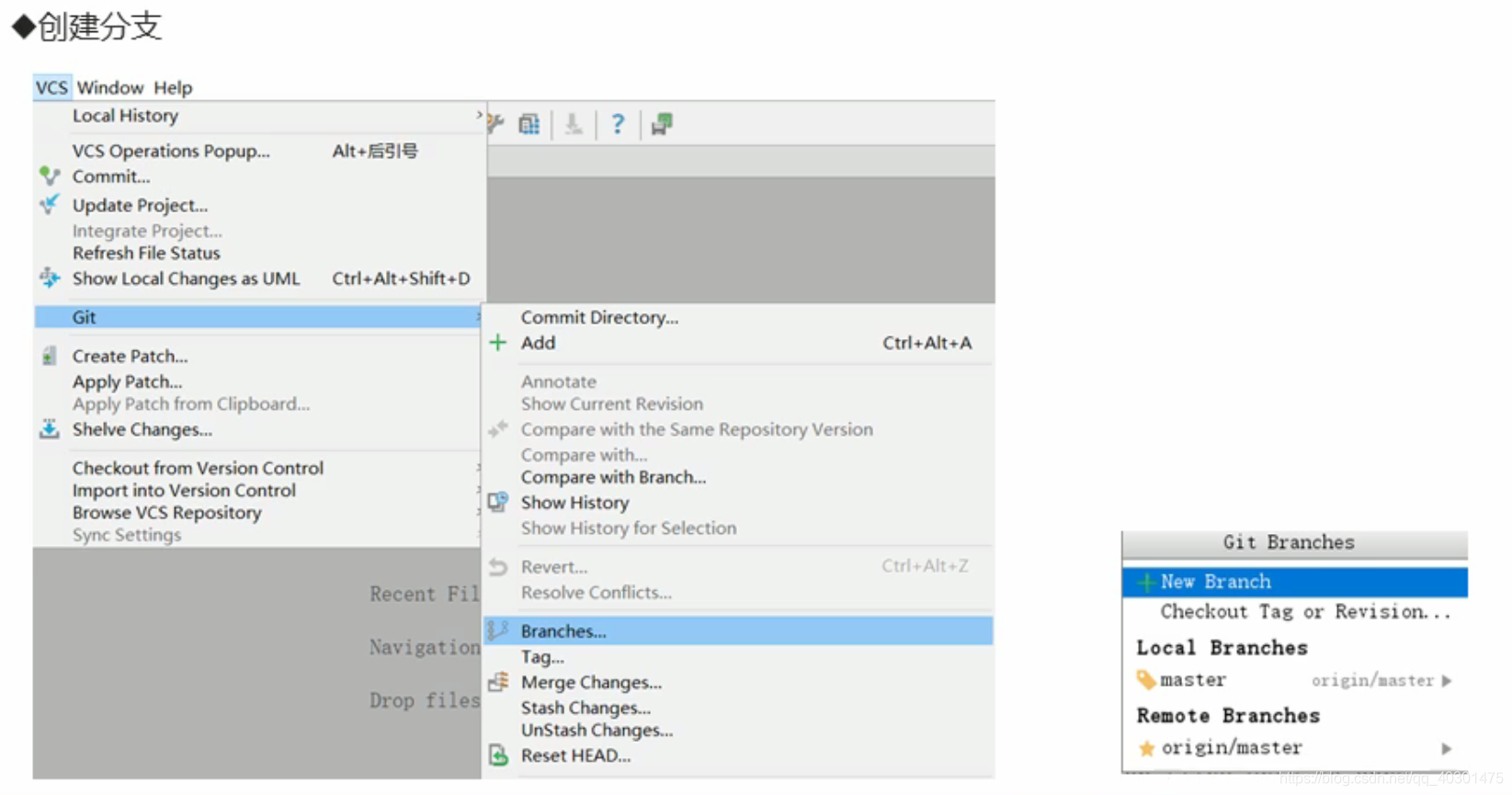Select Commit Directory... in Git submenu
This screenshot has width=1512, height=795.
point(599,317)
